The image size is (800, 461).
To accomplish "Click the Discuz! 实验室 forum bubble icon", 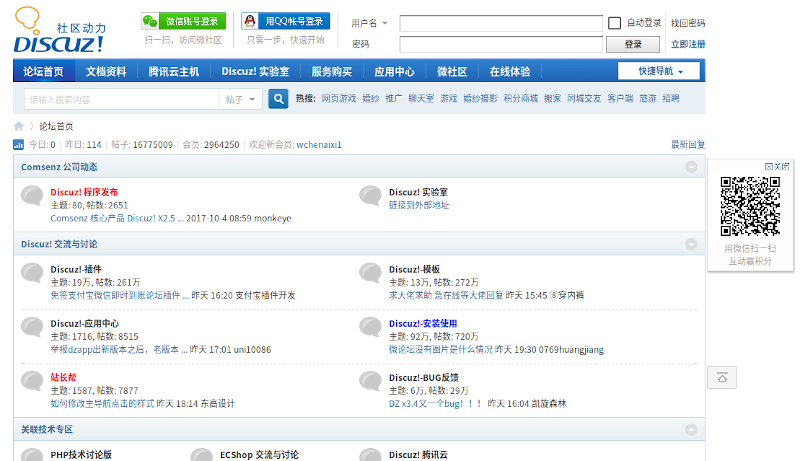I will coord(370,196).
